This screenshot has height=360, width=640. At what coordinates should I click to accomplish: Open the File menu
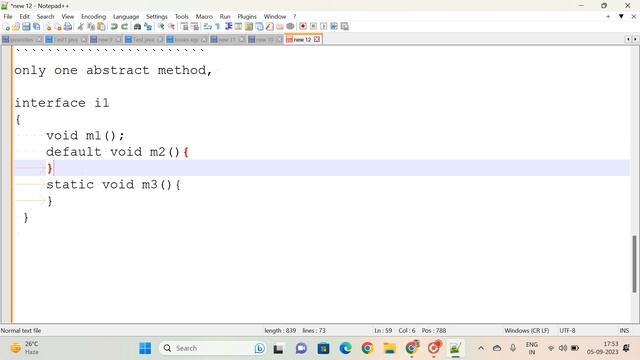pos(8,16)
